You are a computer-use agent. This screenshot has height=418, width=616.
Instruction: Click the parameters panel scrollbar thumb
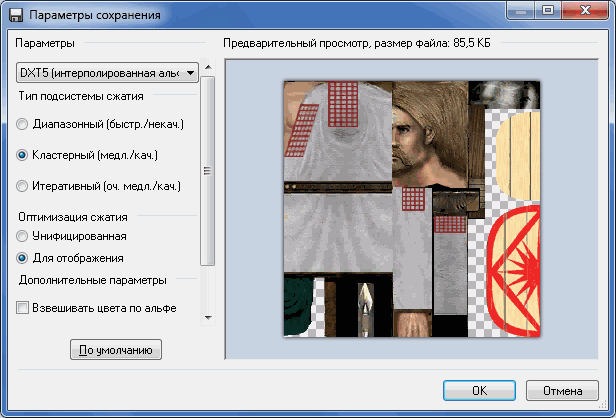[207, 171]
